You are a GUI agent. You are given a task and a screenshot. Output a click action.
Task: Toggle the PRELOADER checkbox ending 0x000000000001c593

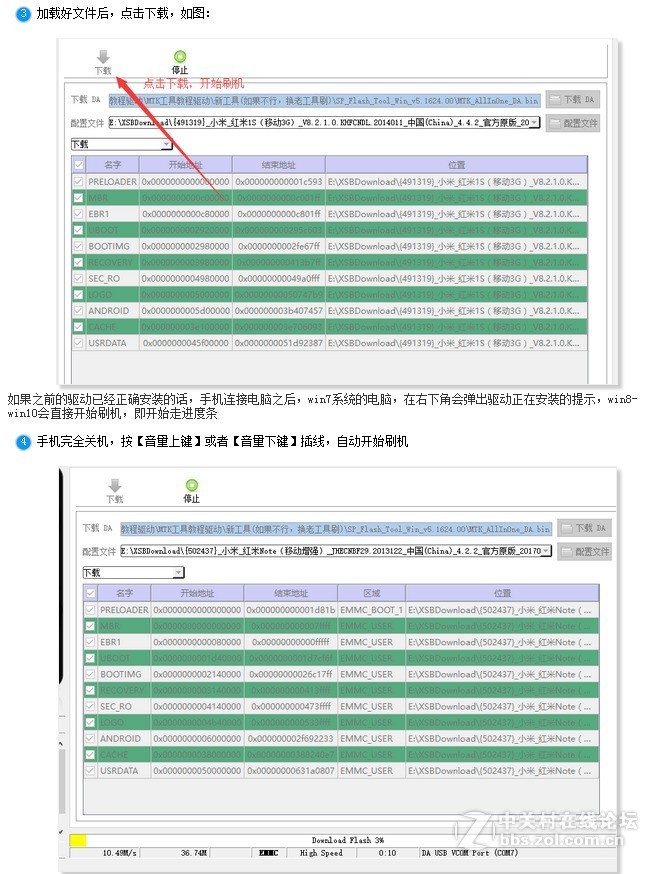pos(78,182)
